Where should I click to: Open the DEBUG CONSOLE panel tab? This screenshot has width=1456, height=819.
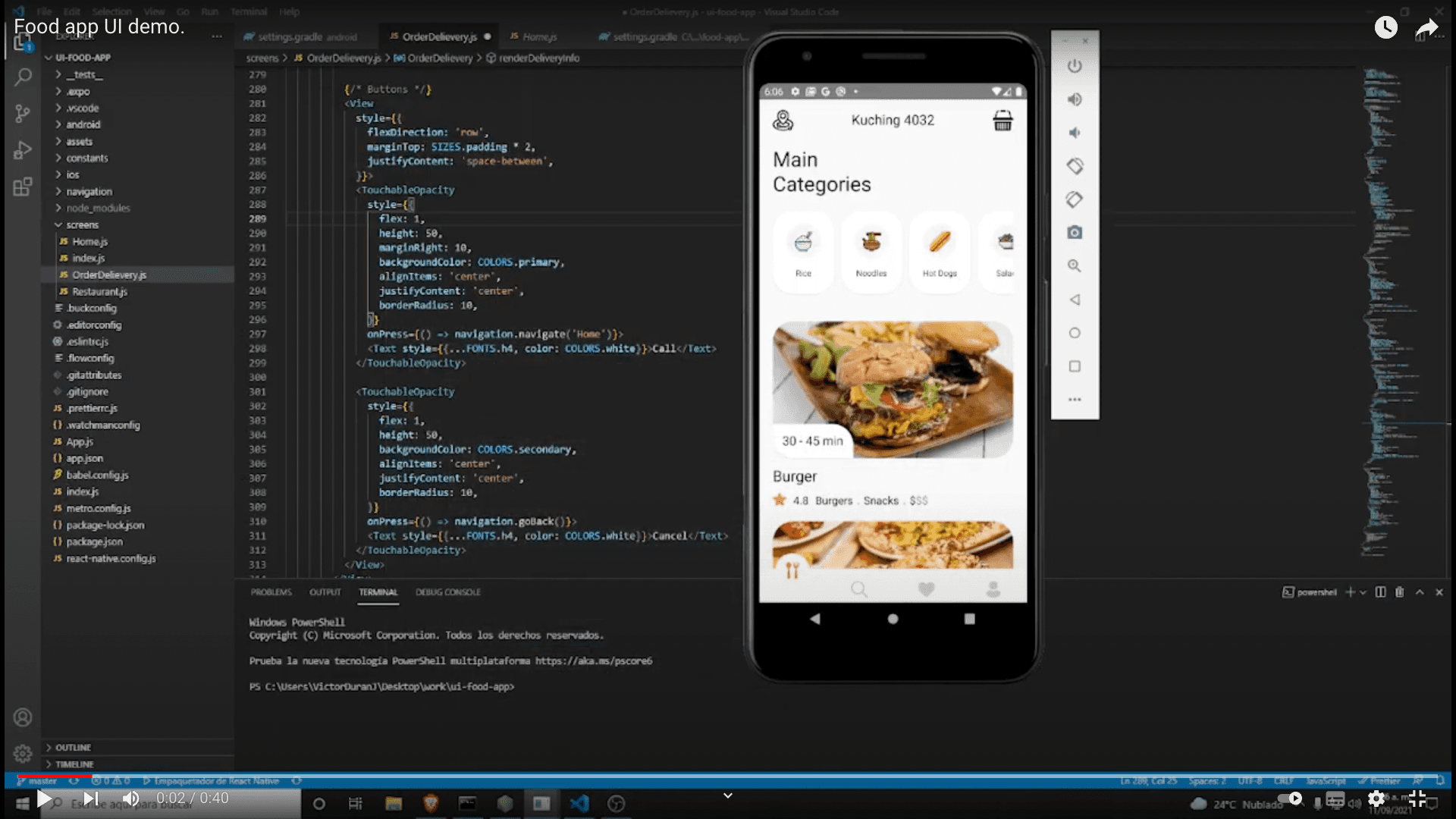point(447,592)
